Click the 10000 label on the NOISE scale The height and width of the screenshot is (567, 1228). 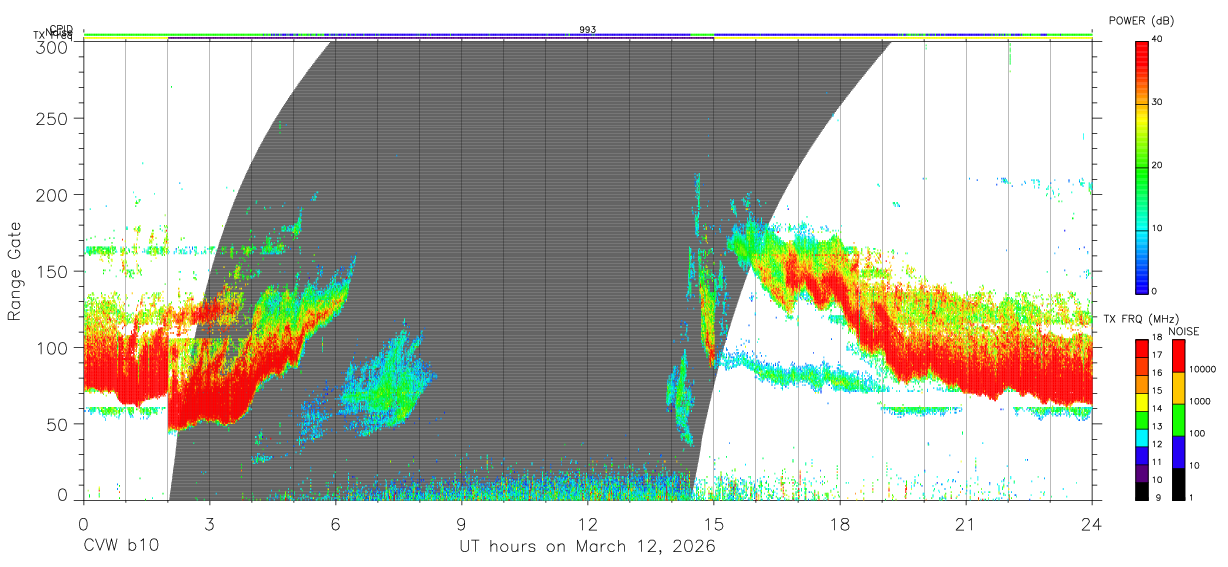(1203, 369)
